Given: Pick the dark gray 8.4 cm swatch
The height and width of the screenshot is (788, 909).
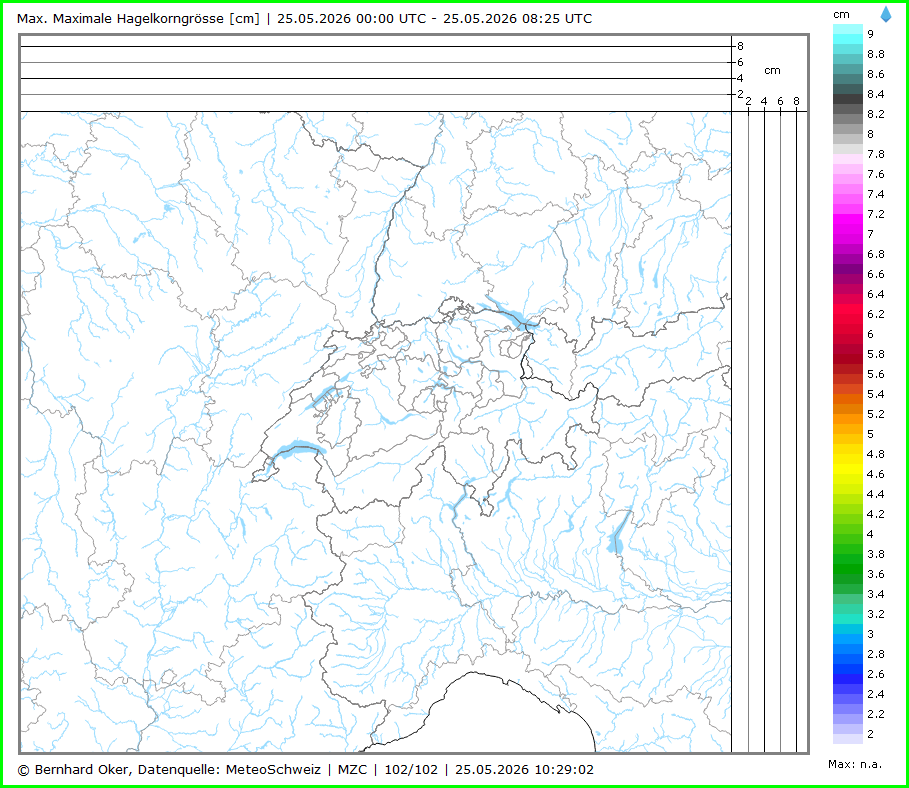Looking at the screenshot, I should [x=848, y=94].
